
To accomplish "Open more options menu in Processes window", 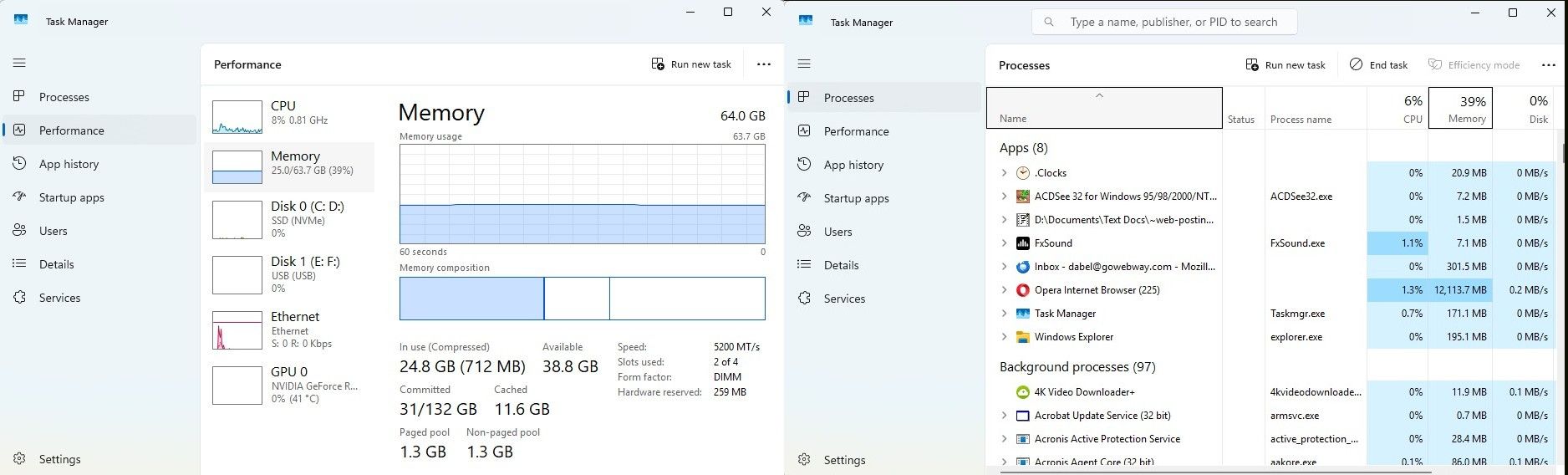I will point(1549,65).
